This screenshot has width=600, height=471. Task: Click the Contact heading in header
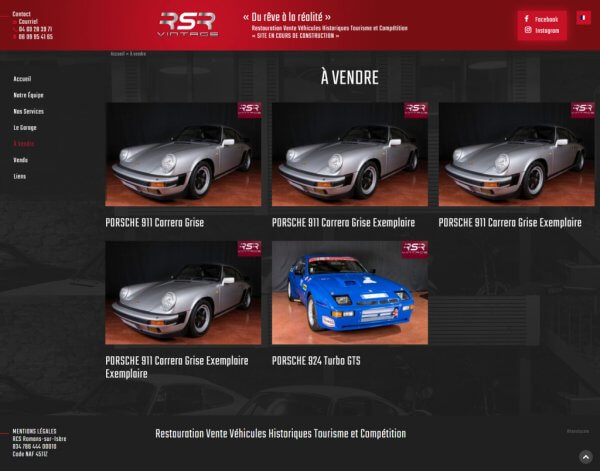tap(21, 14)
